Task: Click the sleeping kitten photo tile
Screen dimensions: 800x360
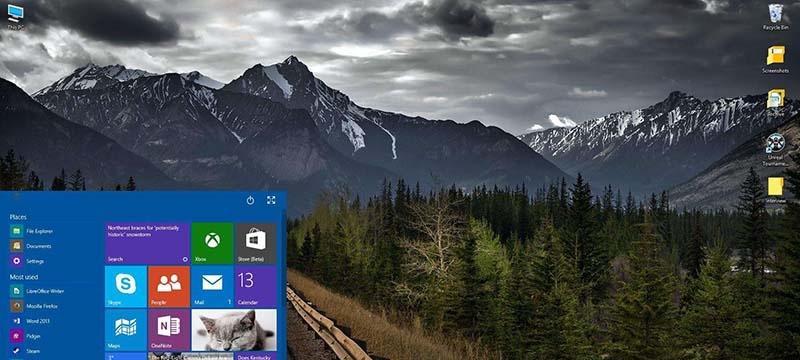Action: 234,329
